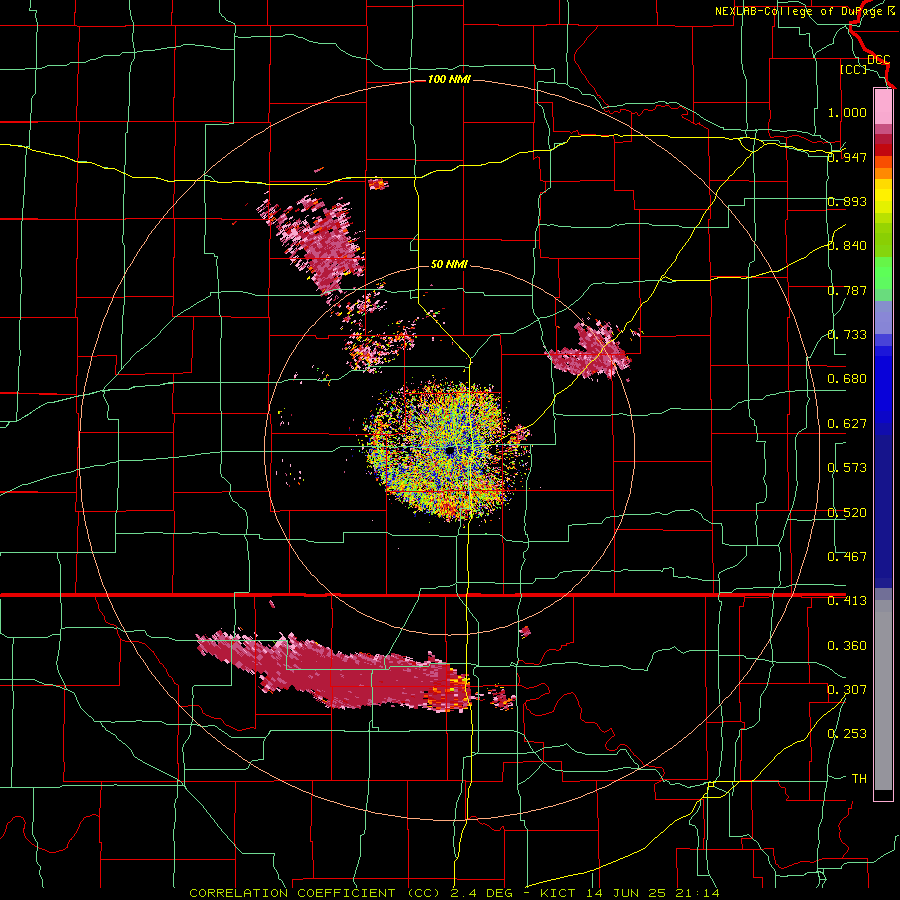Click the 0.307 scale value
The height and width of the screenshot is (900, 900).
(847, 689)
